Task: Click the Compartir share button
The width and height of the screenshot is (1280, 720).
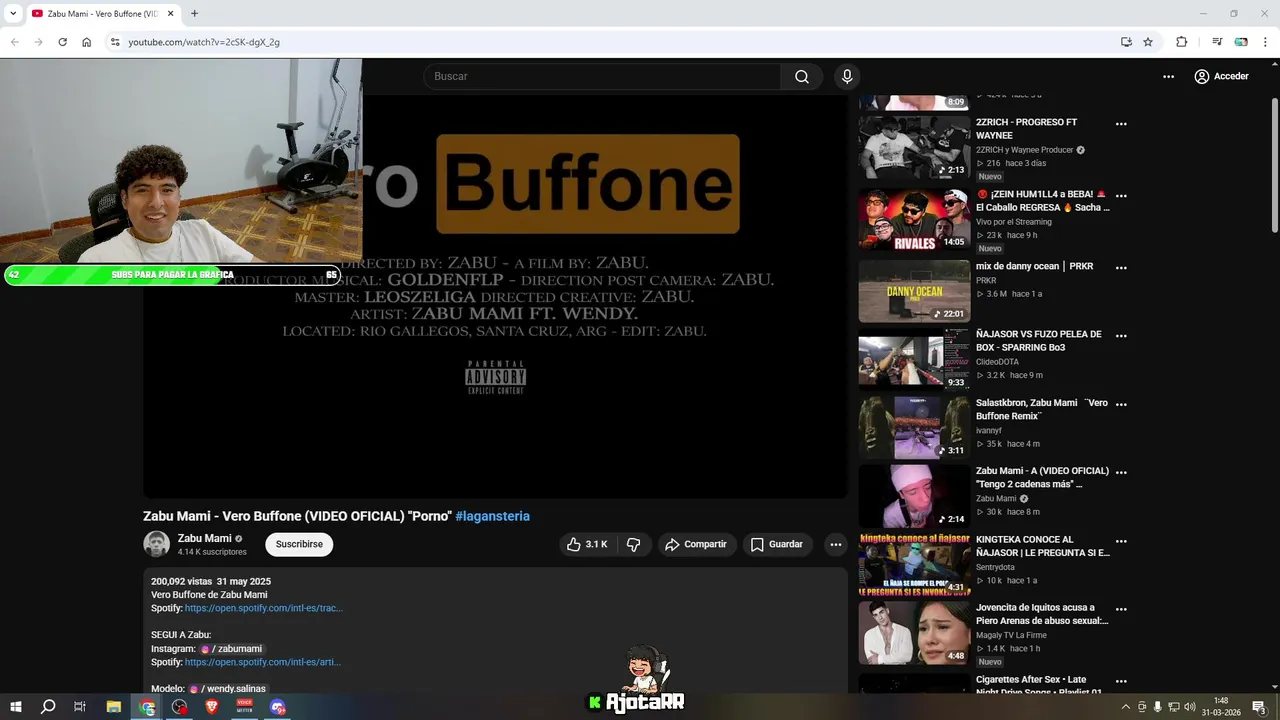Action: point(696,544)
